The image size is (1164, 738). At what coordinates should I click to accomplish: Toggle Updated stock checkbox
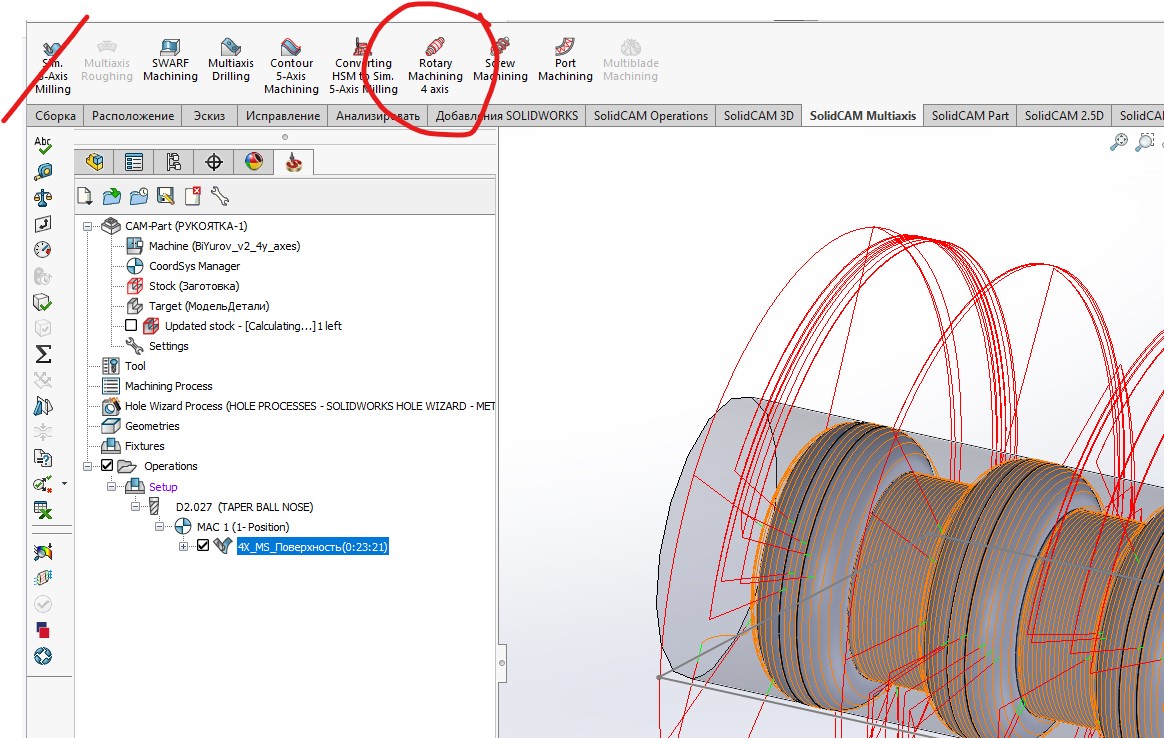click(131, 325)
